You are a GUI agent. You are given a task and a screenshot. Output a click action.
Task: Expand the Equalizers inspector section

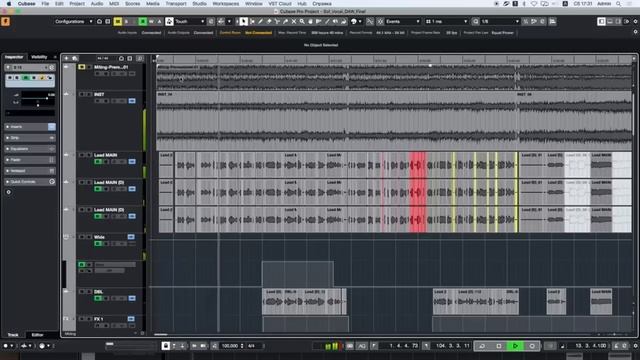(x=30, y=149)
